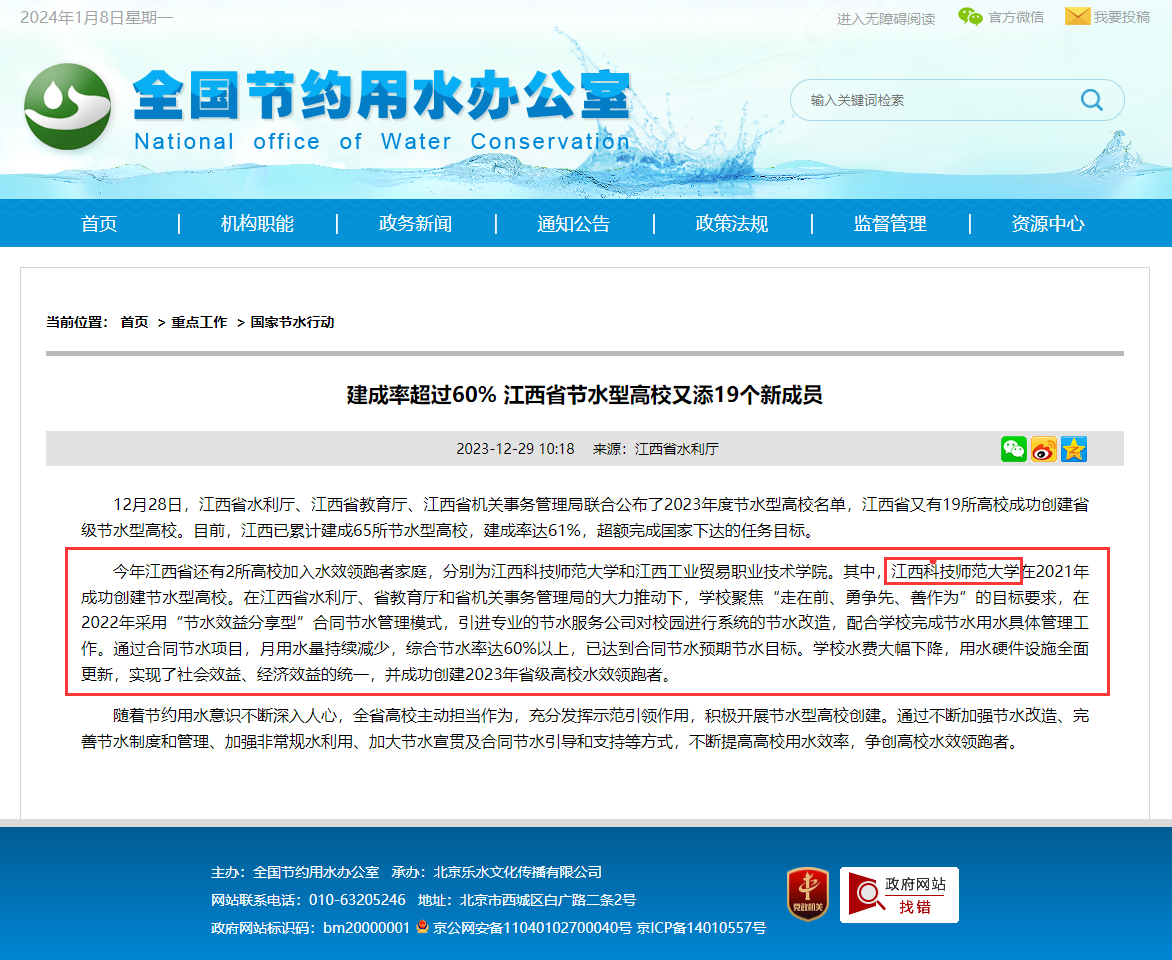Image resolution: width=1172 pixels, height=960 pixels.
Task: Click footer address 北京市西城区白广路二条2号
Action: coord(548,900)
